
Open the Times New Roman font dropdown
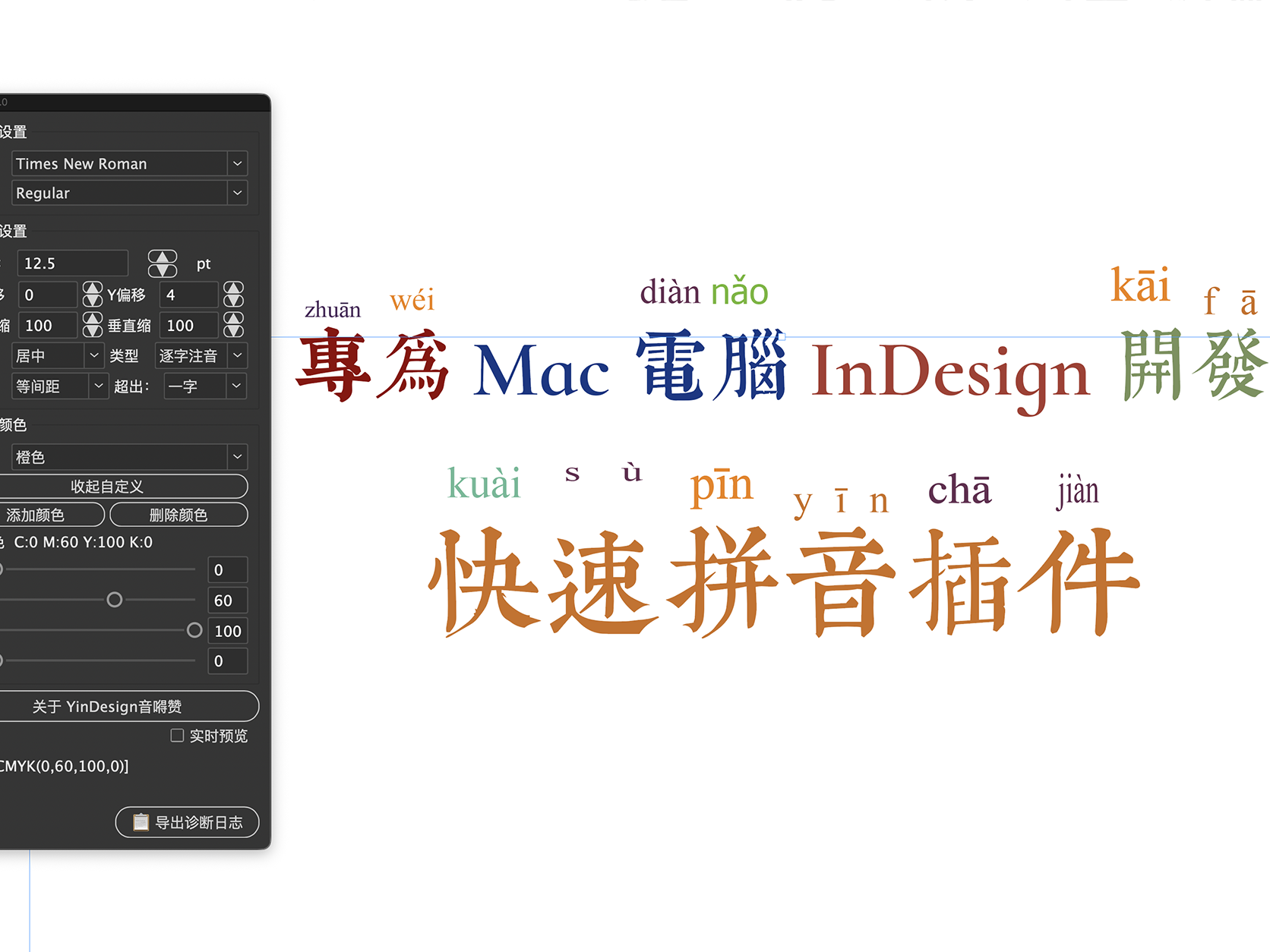[237, 163]
